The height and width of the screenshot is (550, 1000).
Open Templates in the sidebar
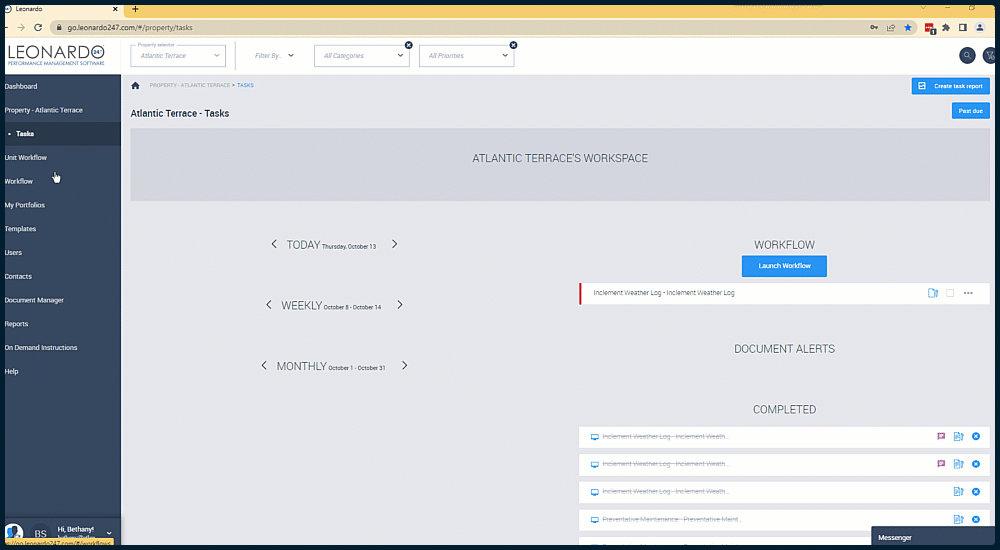pos(20,228)
